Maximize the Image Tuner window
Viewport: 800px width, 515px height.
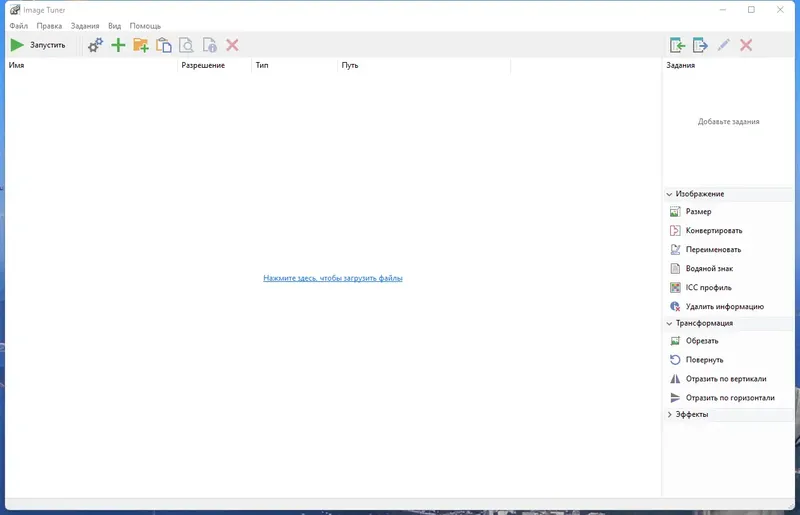point(751,10)
